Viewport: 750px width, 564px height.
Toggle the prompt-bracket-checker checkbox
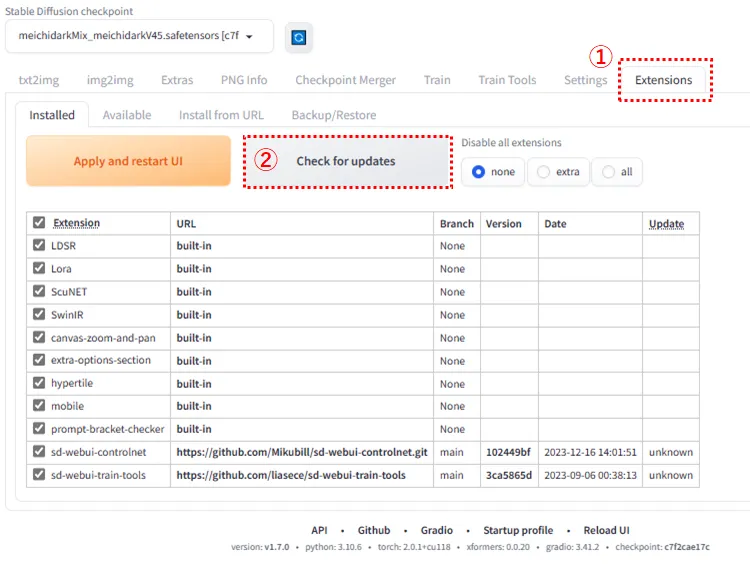point(39,428)
